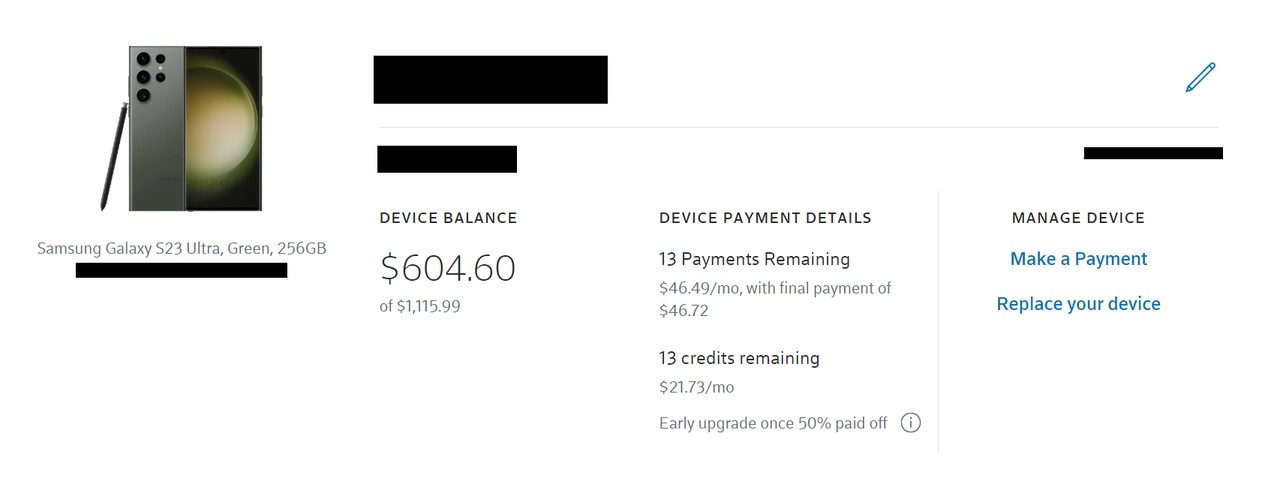Click the 13 credits remaining text
The image size is (1280, 488).
(739, 358)
